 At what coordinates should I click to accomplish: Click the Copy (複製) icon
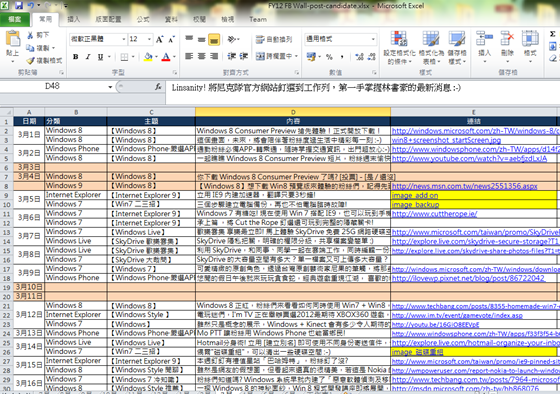(30, 48)
